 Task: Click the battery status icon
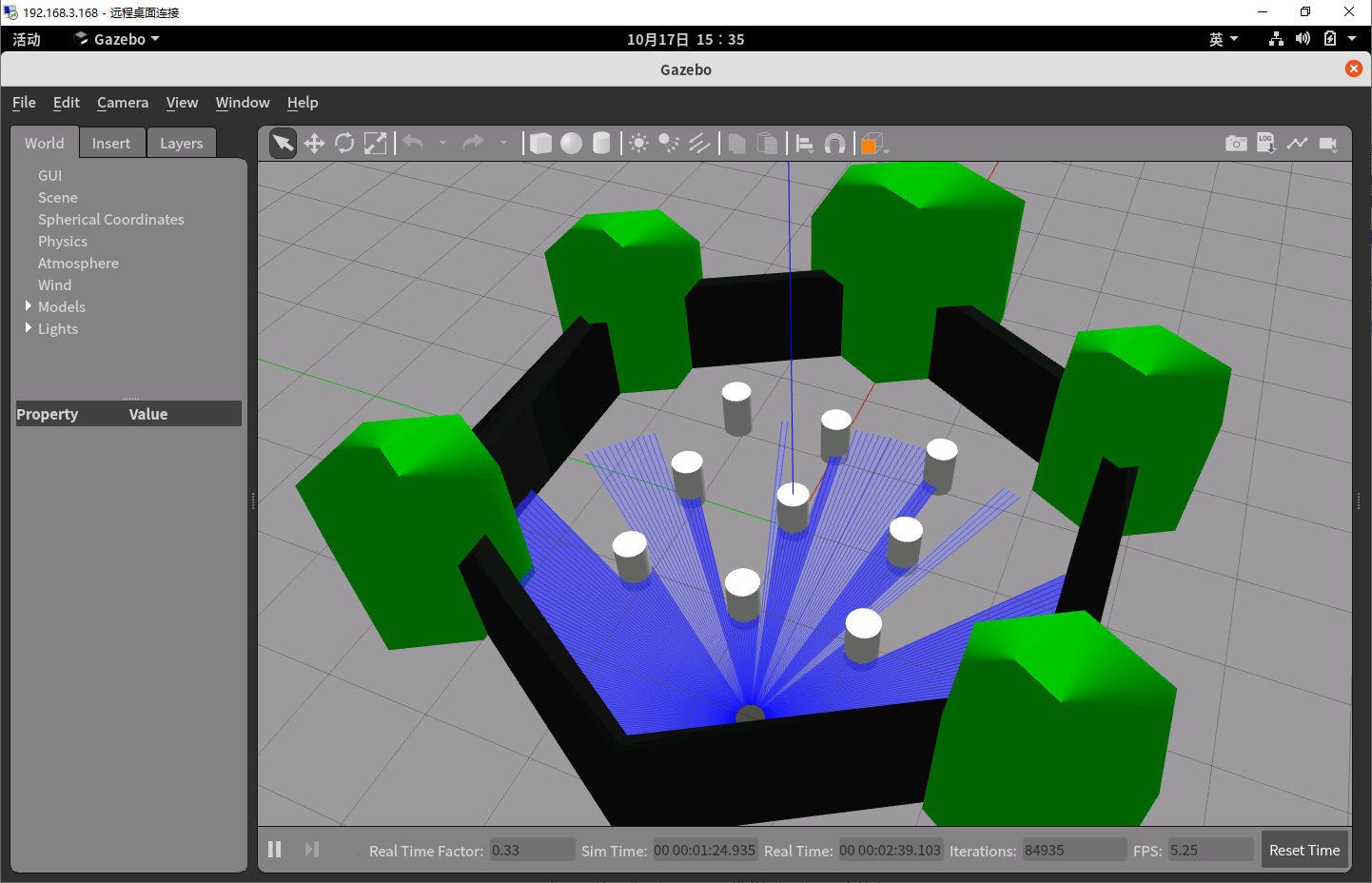tap(1330, 39)
